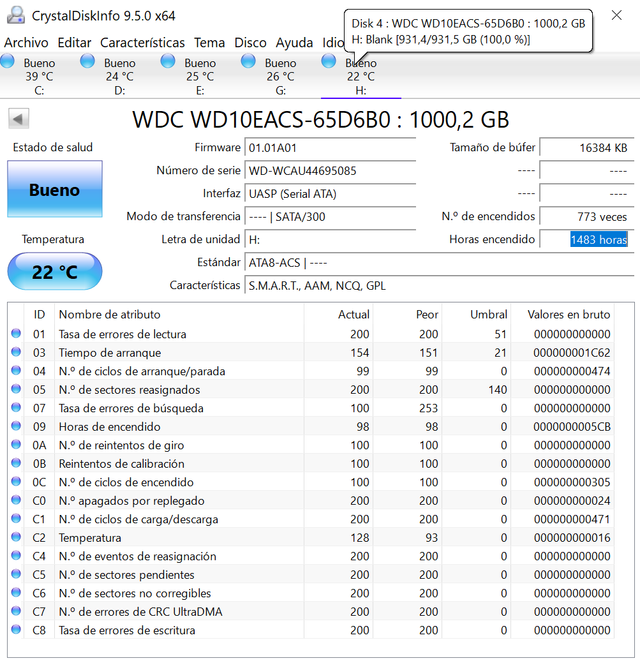This screenshot has height=663, width=640.
Task: Click status dot for N.º de eventos de reasignación
Action: (x=16, y=556)
